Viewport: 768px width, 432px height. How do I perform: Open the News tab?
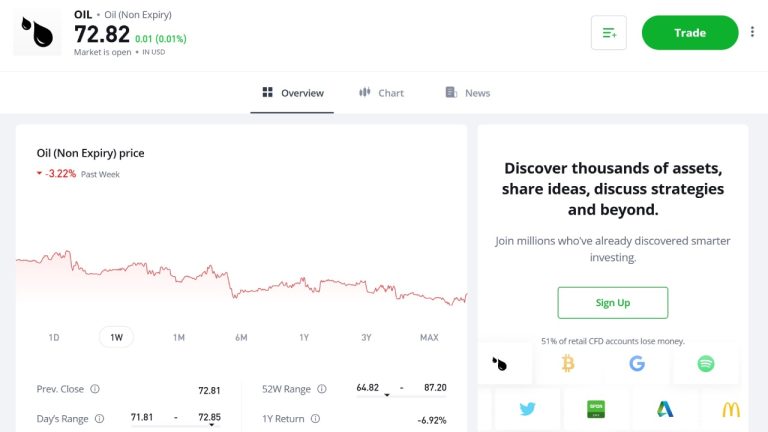[x=468, y=93]
